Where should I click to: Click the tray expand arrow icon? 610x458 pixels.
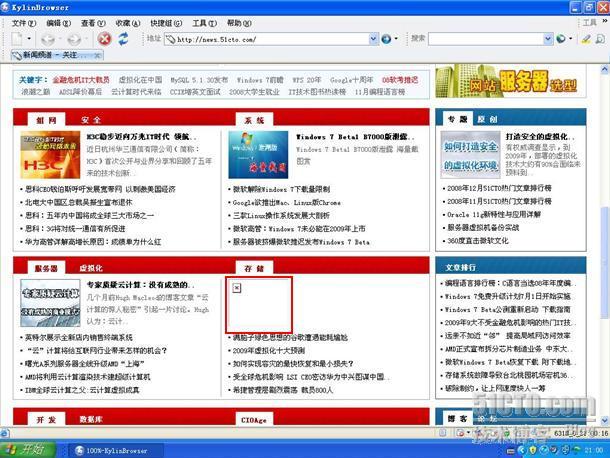coord(522,451)
